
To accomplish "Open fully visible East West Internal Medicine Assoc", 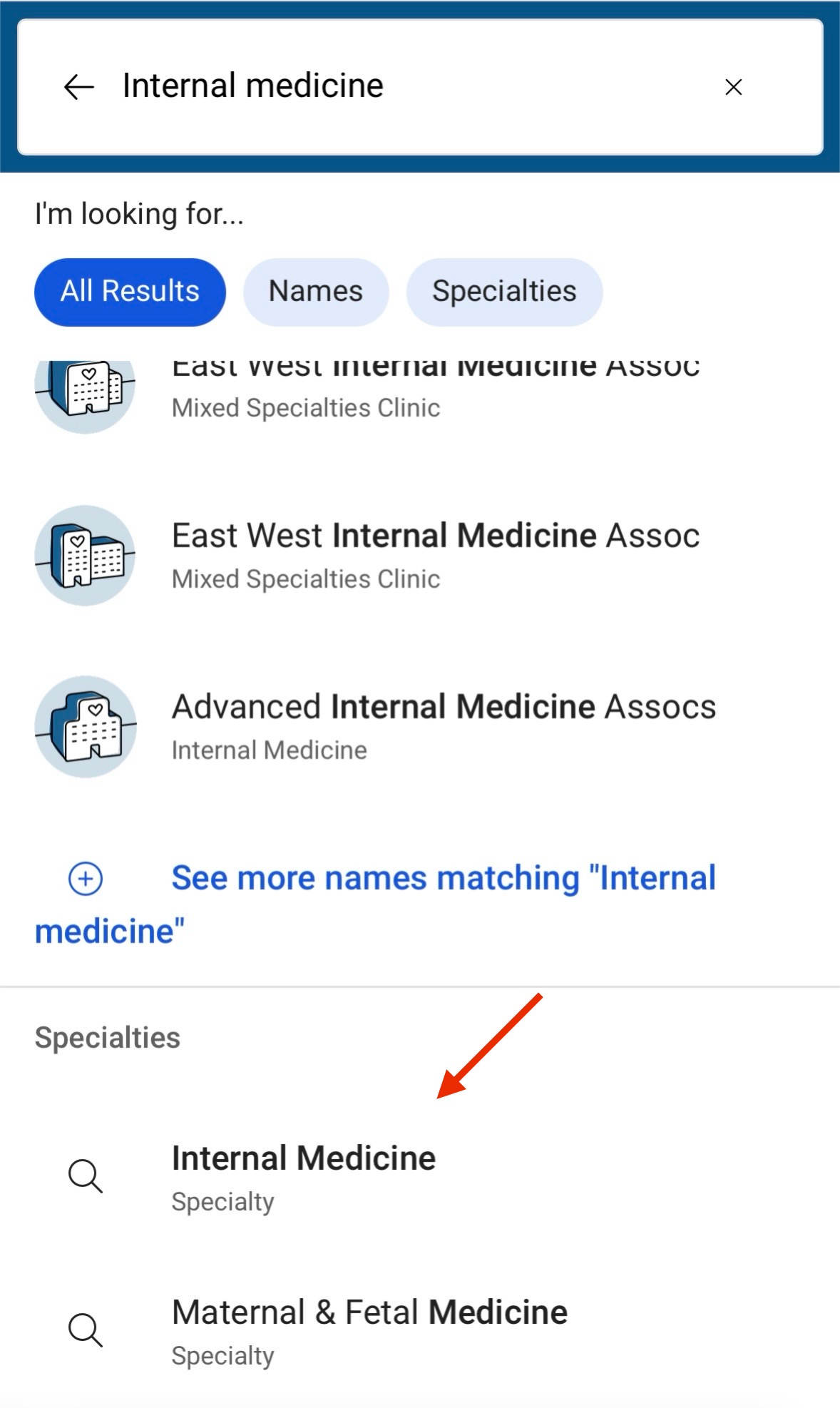I will click(435, 536).
